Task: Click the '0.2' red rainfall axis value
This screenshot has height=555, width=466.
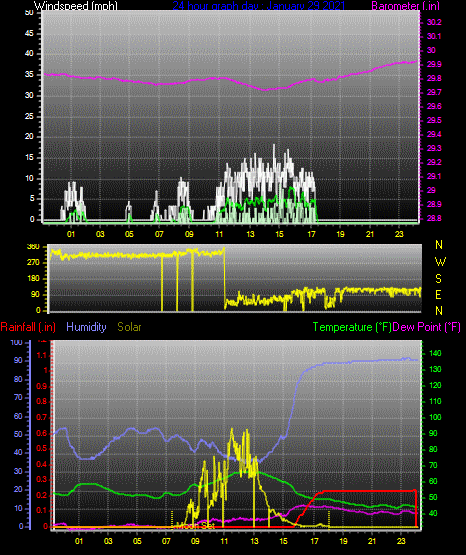Action: pos(42,495)
